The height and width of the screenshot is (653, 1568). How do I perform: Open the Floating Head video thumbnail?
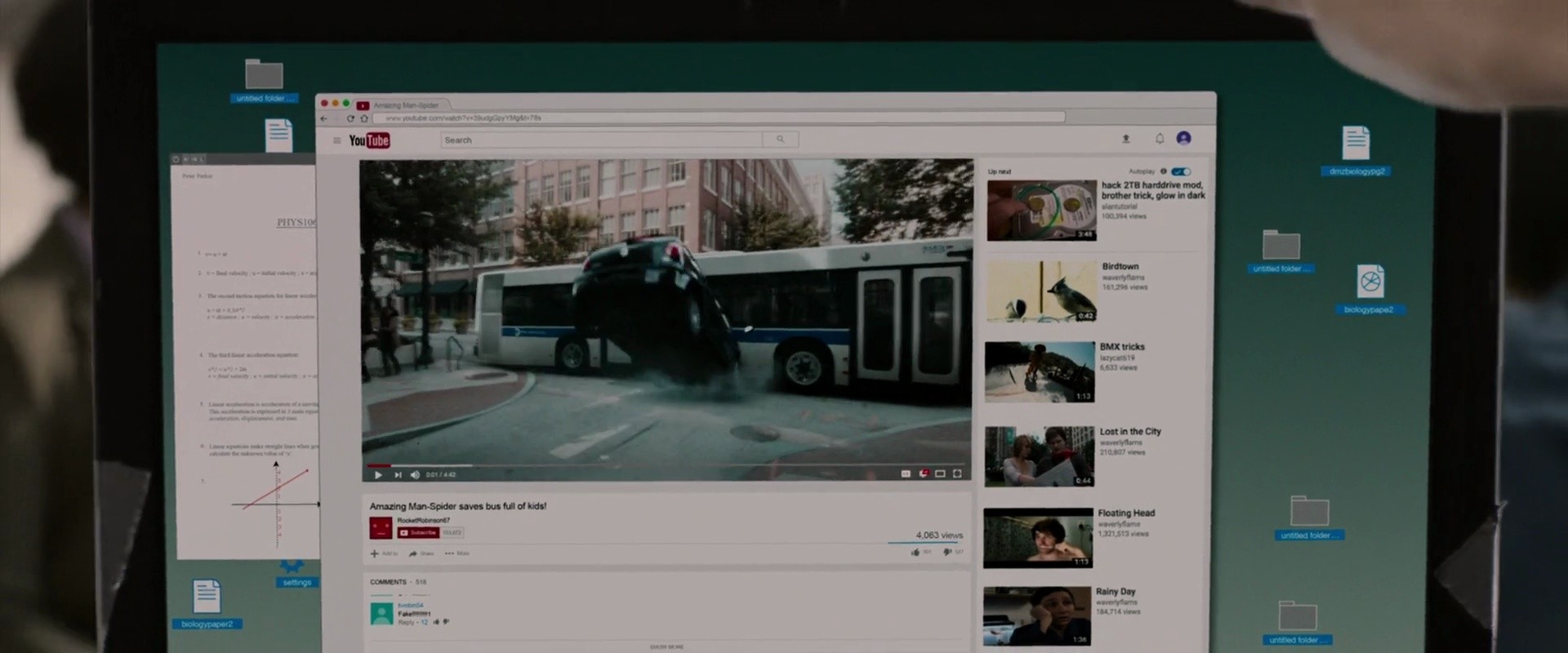point(1038,538)
